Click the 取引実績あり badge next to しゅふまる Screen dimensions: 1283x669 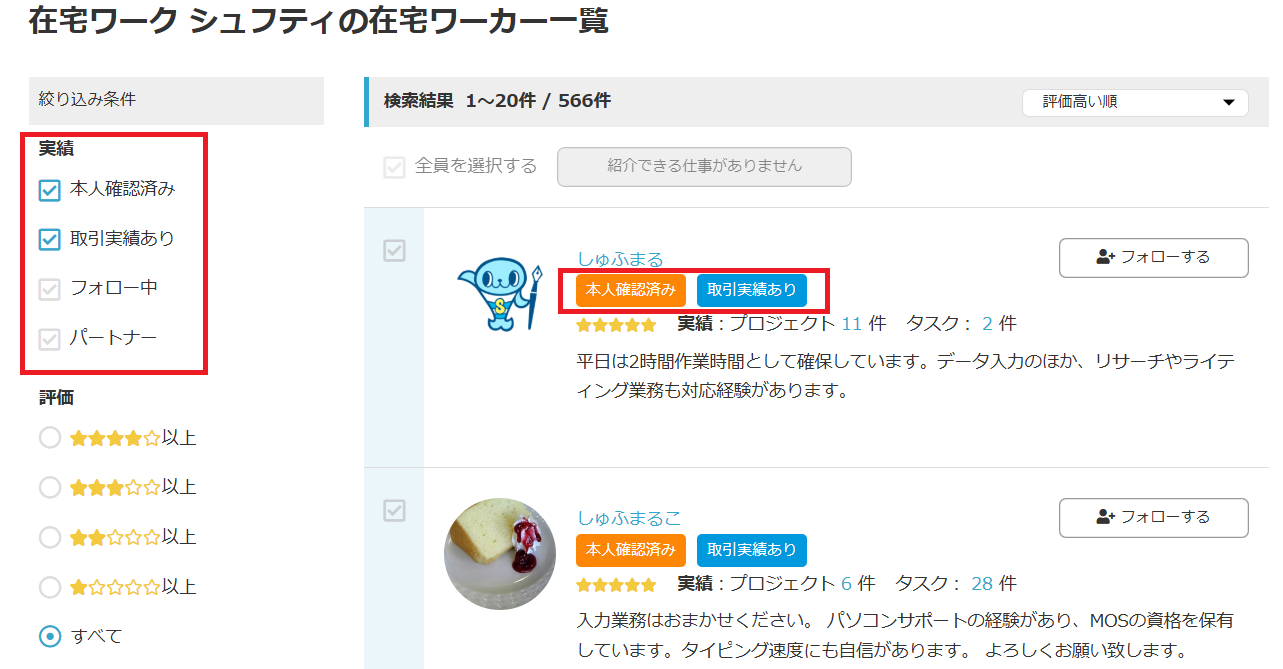pos(751,290)
